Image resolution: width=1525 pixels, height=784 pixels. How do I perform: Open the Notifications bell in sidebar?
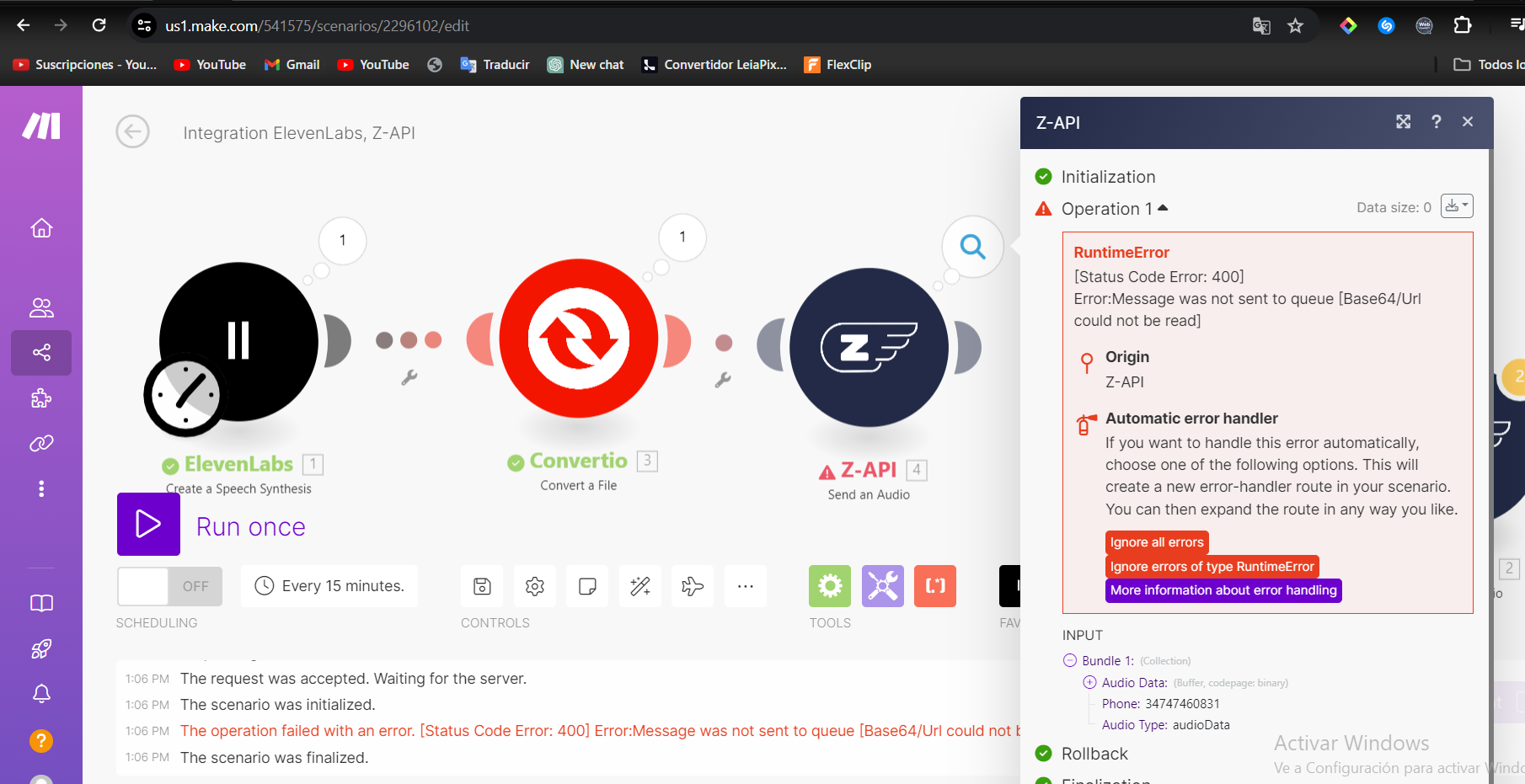click(41, 693)
